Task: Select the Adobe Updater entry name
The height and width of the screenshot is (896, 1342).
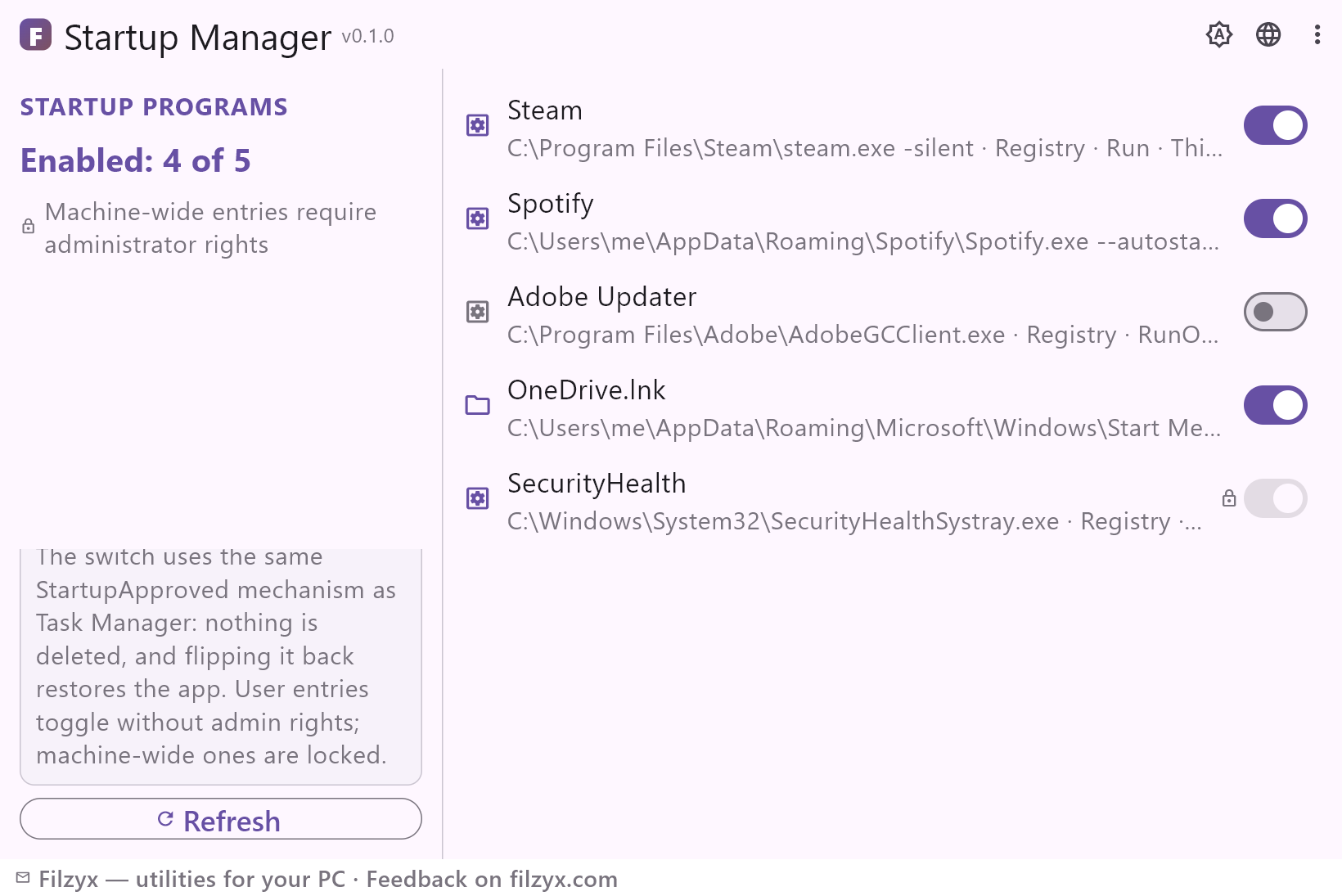Action: coord(602,297)
